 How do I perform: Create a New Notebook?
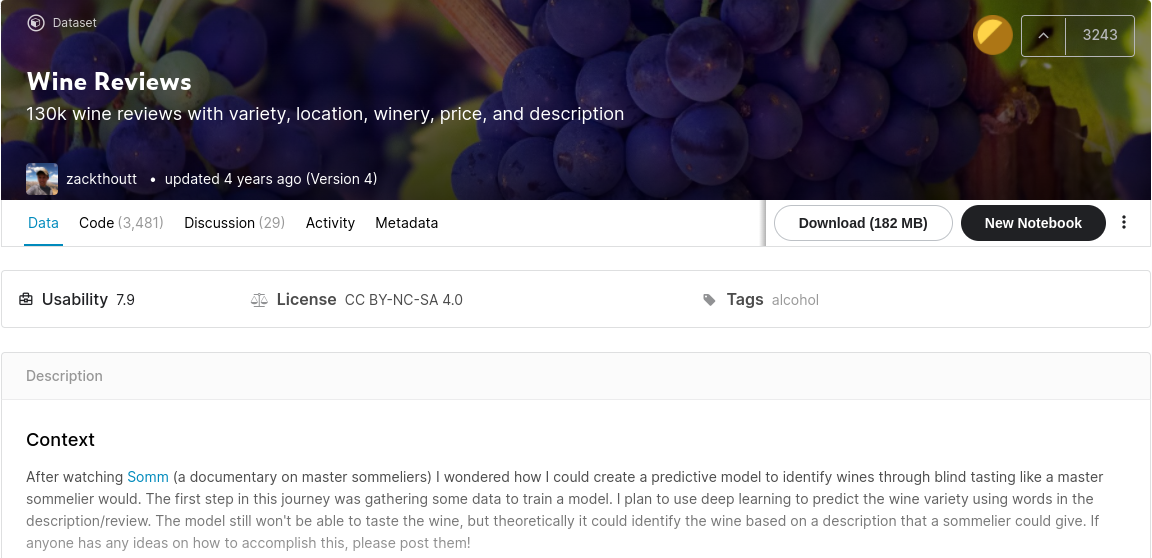click(x=1033, y=223)
